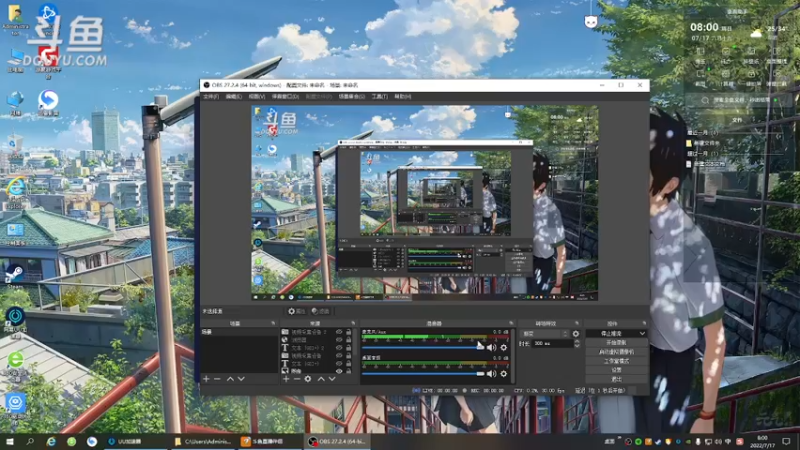This screenshot has width=800, height=450.
Task: Hide the 视频采集设备 2 source
Action: (339, 332)
